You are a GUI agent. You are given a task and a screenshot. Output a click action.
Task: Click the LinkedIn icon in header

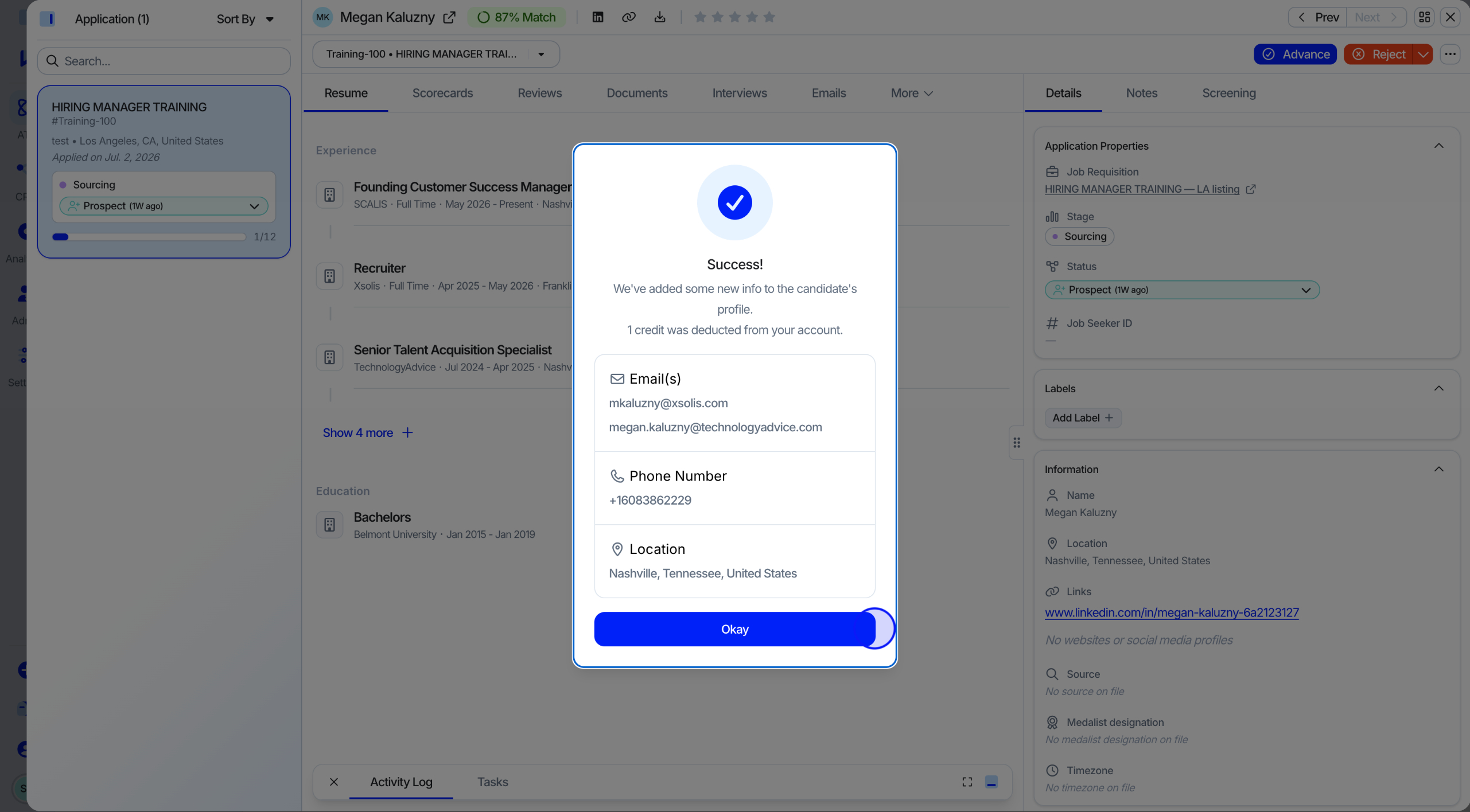coord(598,17)
